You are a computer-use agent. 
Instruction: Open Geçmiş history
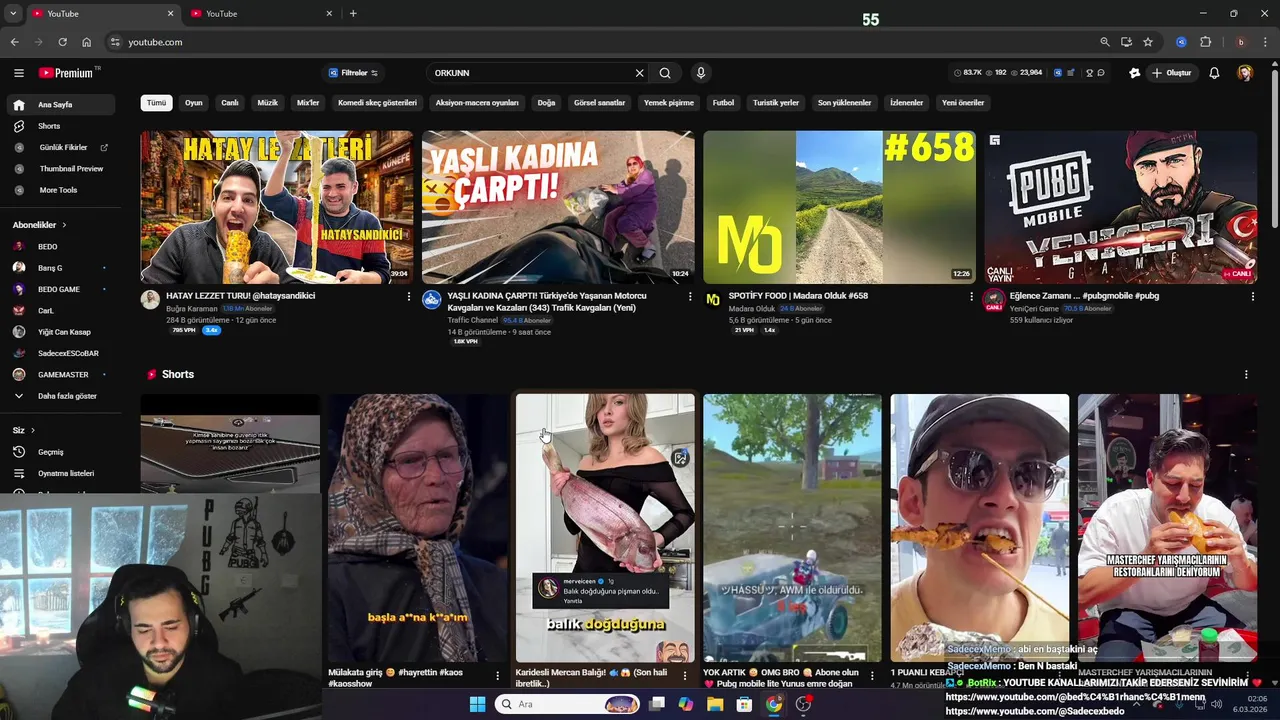pyautogui.click(x=60, y=452)
